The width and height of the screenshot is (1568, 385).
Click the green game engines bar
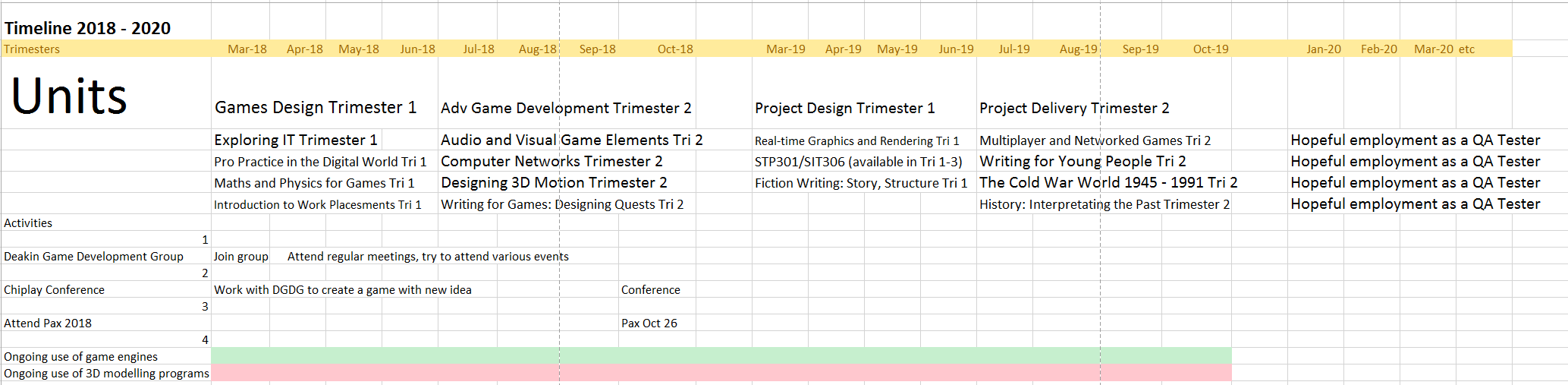pyautogui.click(x=721, y=356)
